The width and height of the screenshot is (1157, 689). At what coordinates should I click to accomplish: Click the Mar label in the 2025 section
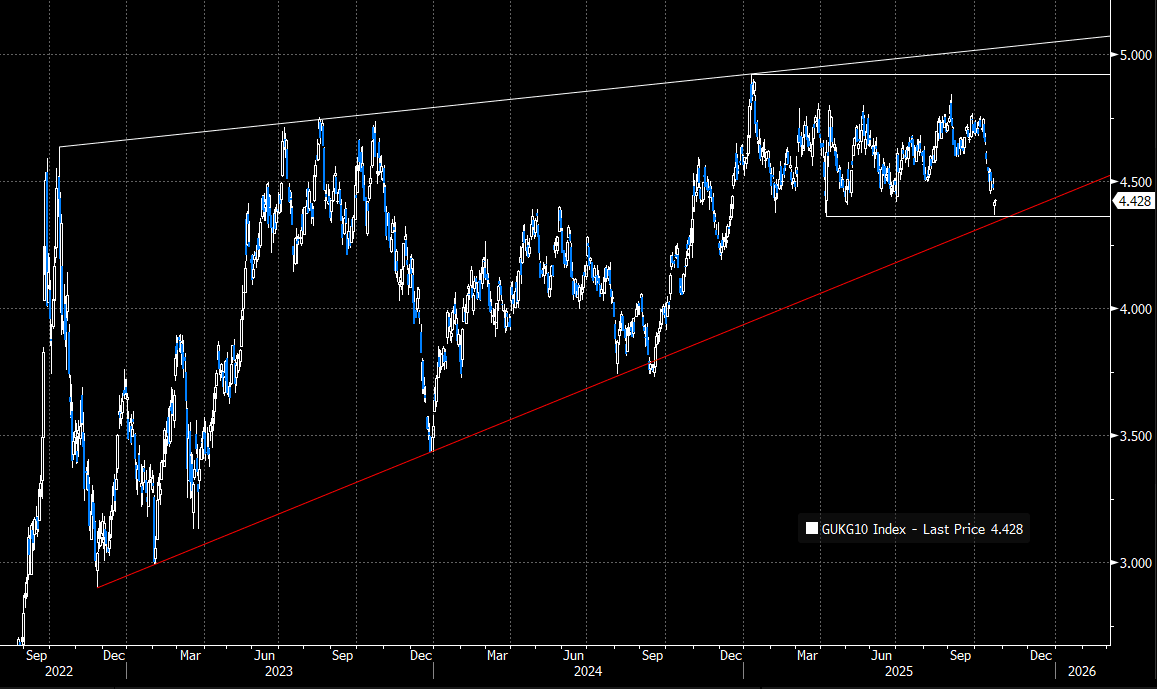pos(808,655)
